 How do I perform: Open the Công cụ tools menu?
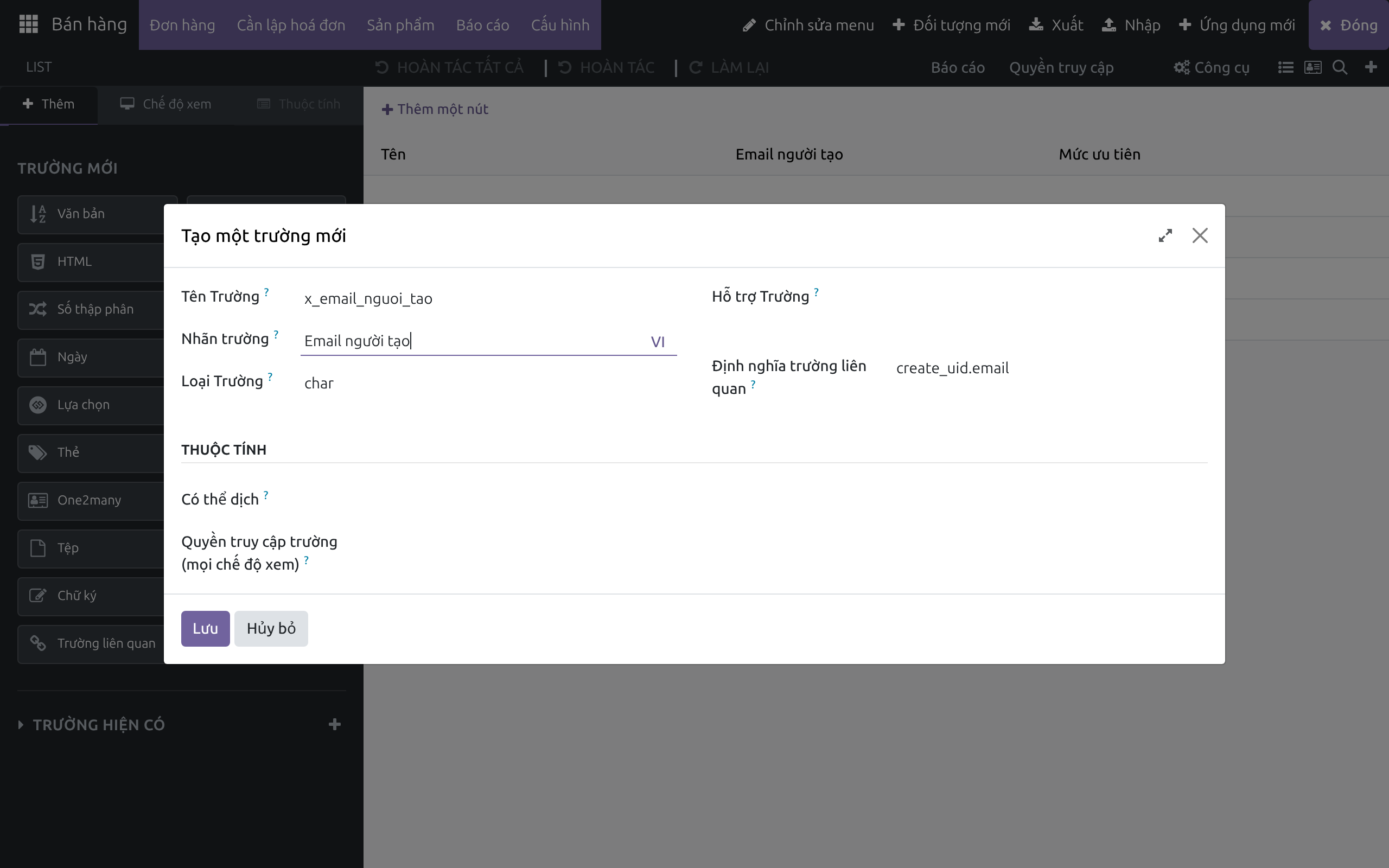1212,67
